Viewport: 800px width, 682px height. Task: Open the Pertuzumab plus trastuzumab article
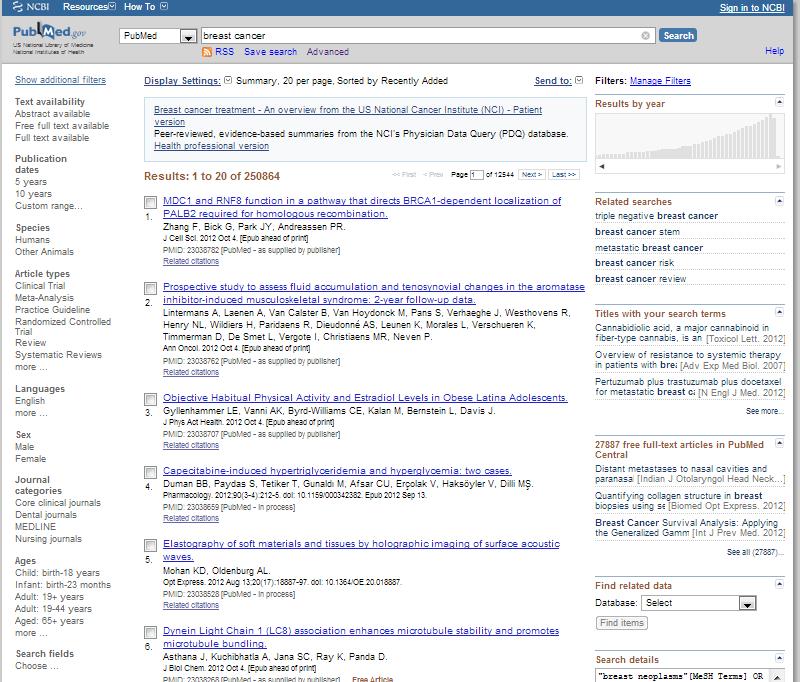(x=690, y=387)
